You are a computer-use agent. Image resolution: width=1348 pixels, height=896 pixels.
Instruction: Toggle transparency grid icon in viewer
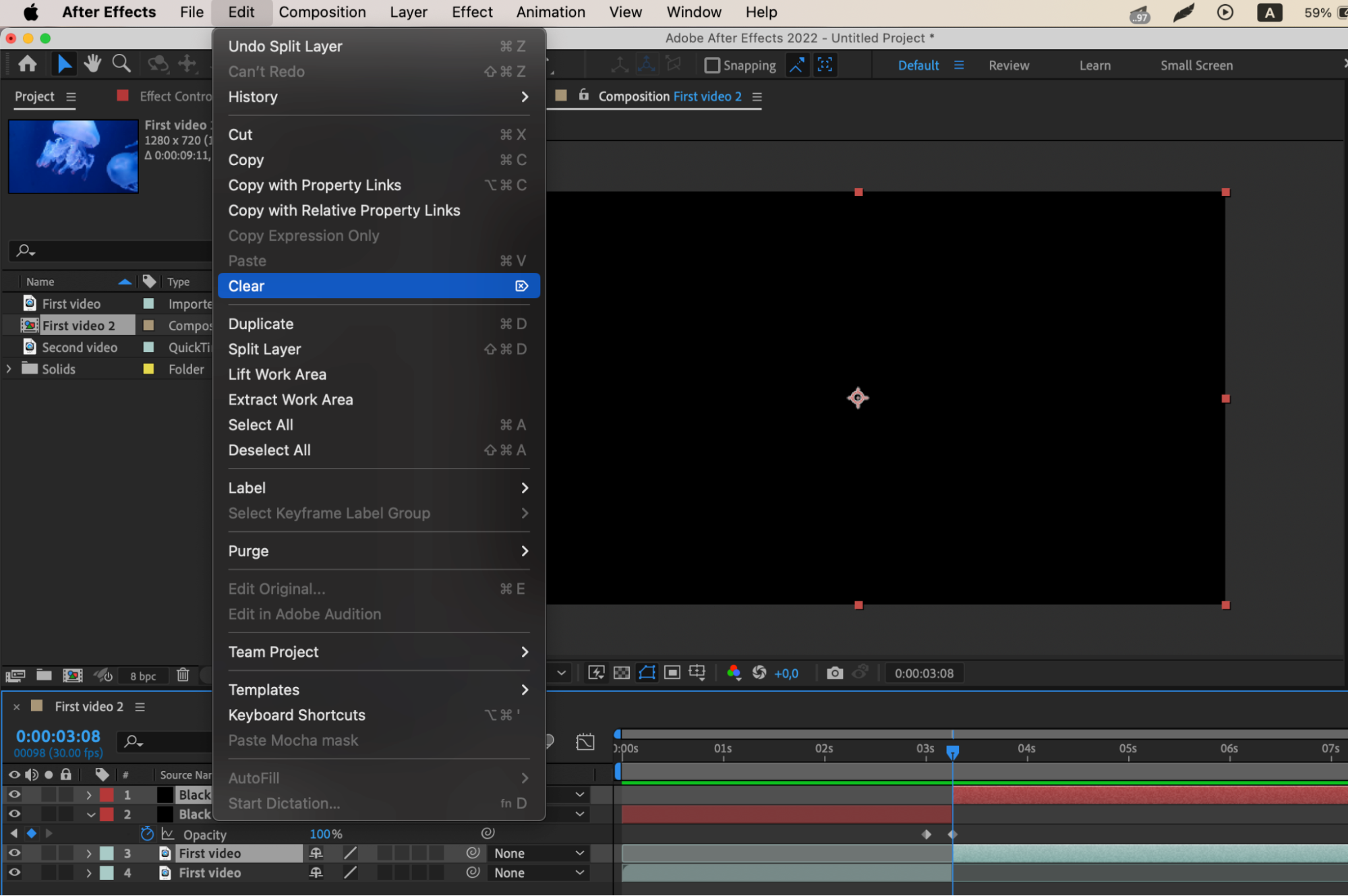(x=621, y=673)
